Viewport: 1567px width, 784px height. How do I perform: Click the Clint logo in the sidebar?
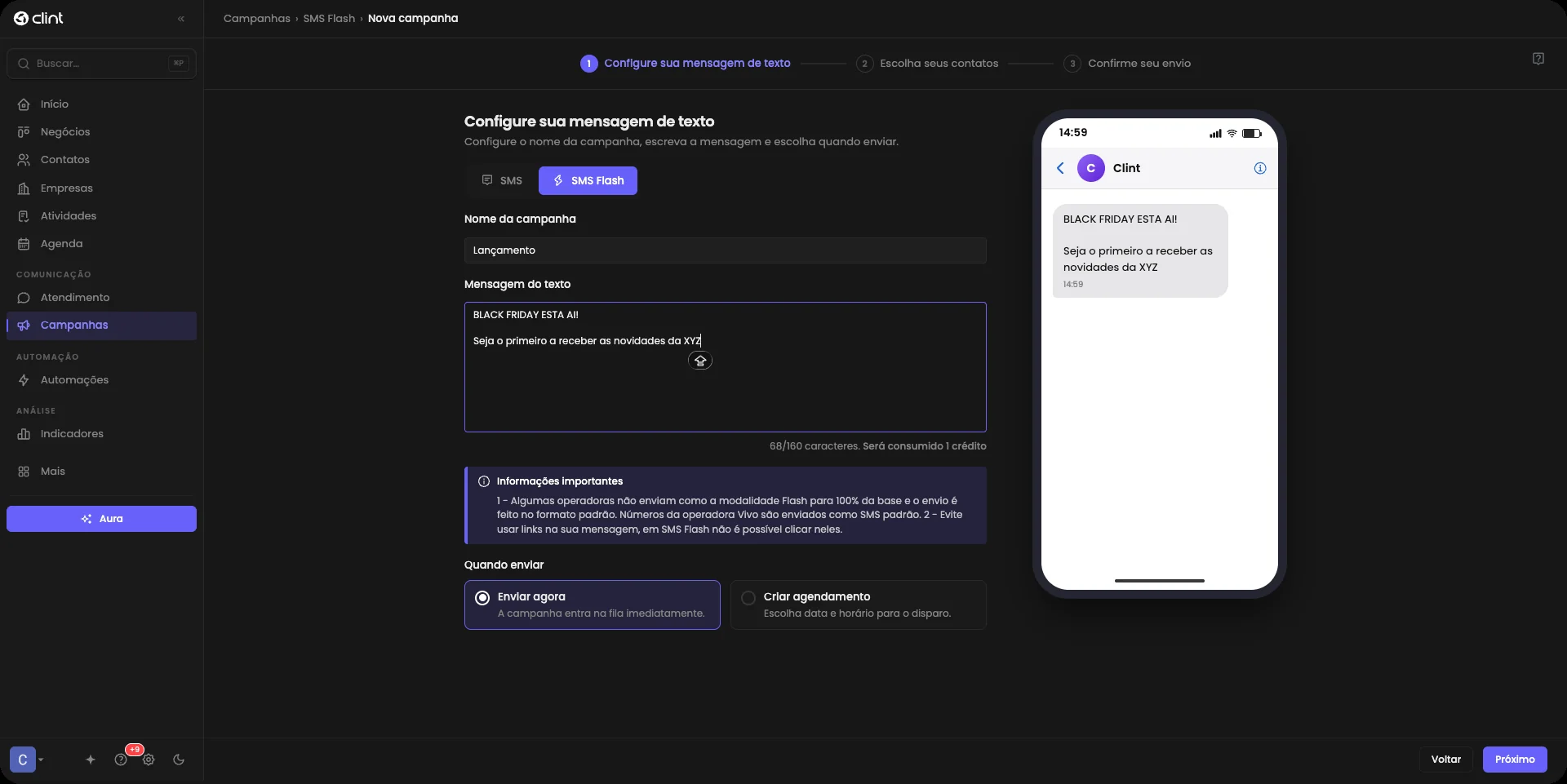(x=38, y=18)
